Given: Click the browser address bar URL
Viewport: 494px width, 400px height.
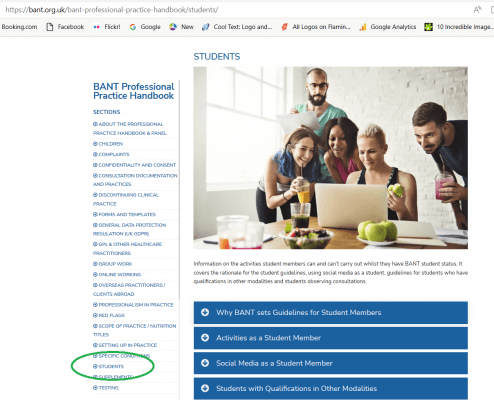Looking at the screenshot, I should tap(112, 10).
